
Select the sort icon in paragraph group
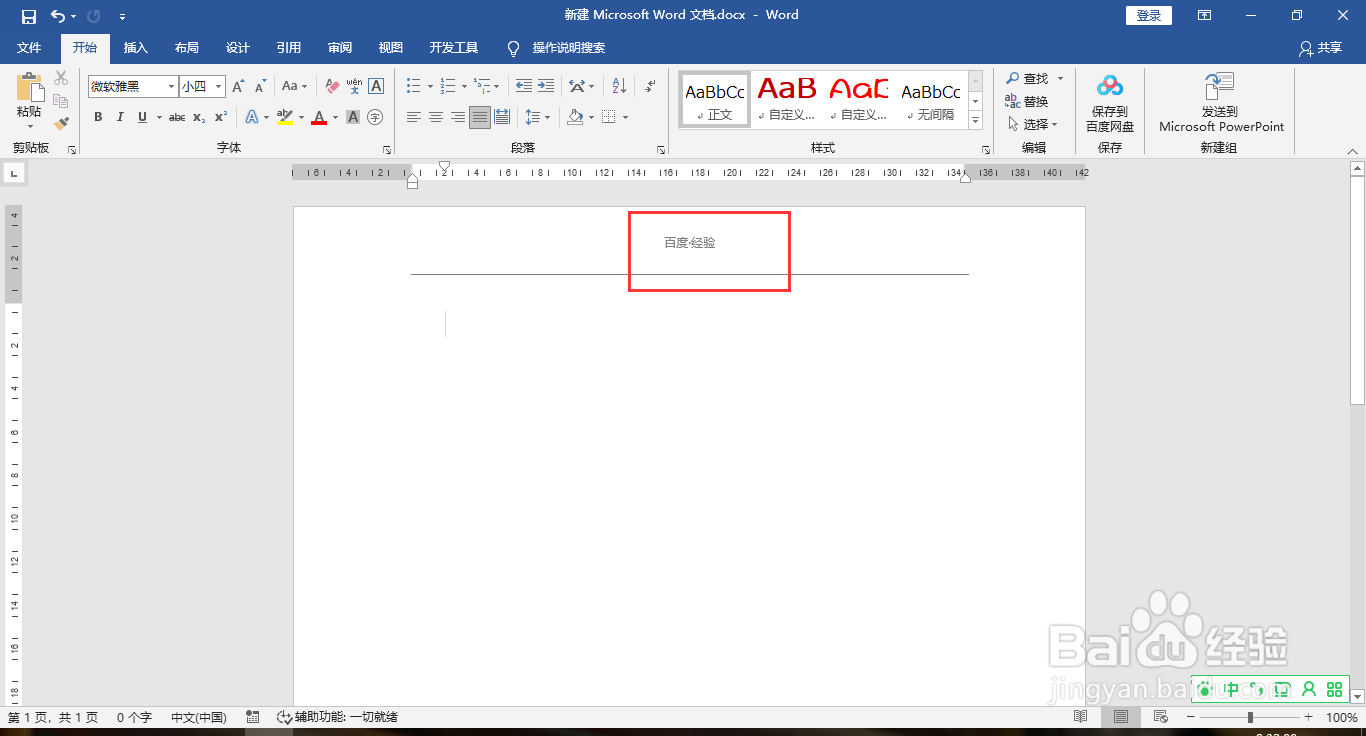pos(618,86)
